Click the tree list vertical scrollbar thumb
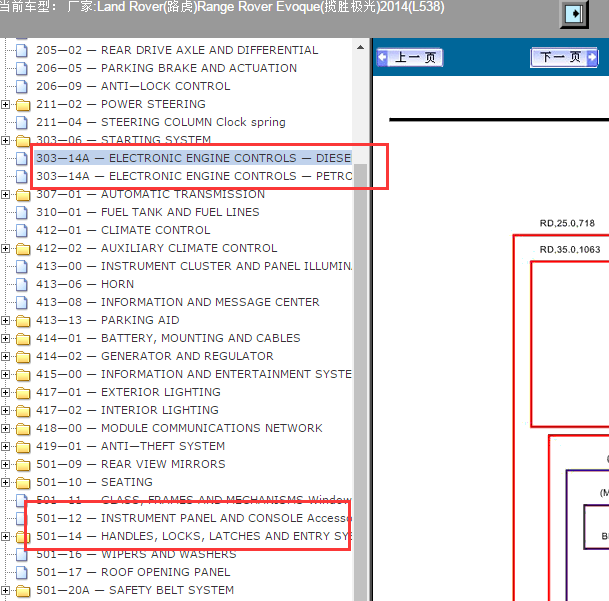Viewport: 609px width, 601px height. pos(360,382)
